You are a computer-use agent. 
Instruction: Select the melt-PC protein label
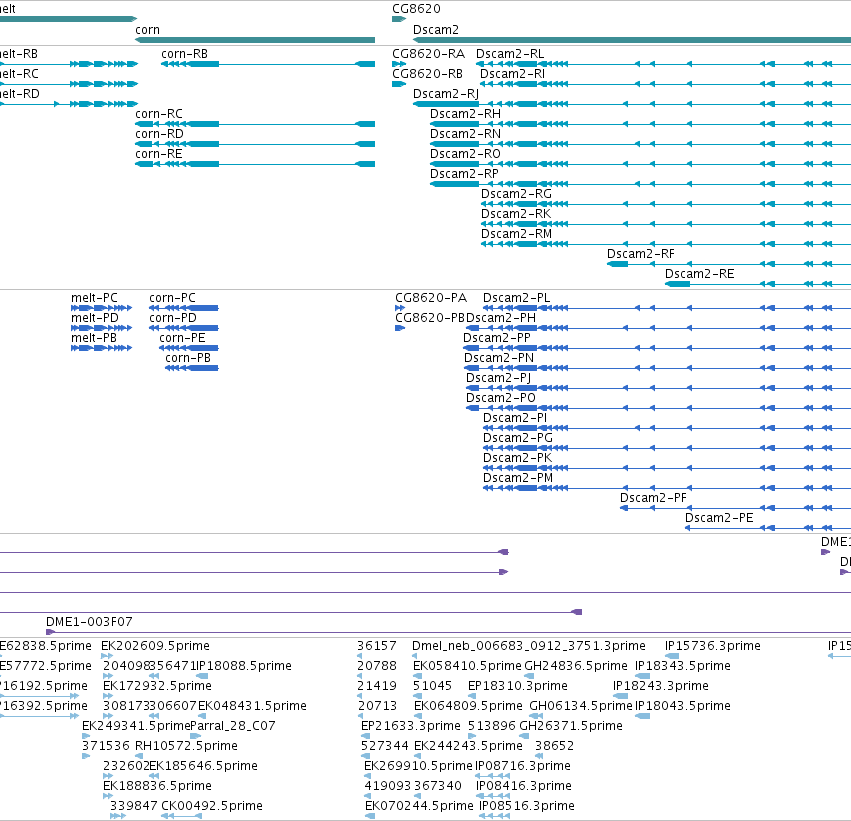click(x=94, y=298)
